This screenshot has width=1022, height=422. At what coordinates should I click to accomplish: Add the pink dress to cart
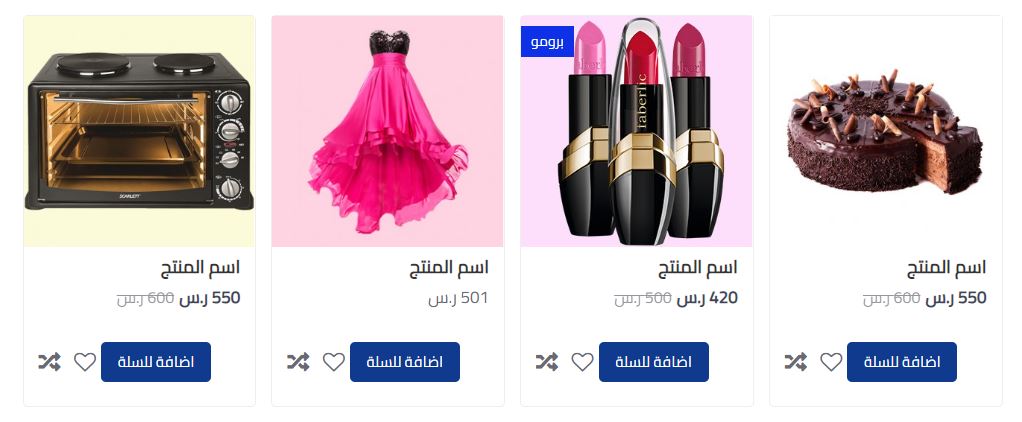[405, 362]
